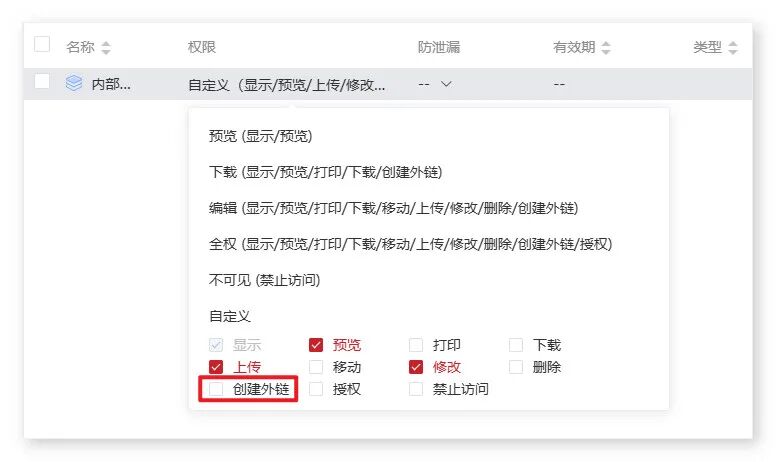Choose the 预览 (显示/预览) preset
776x462 pixels.
pyautogui.click(x=261, y=136)
